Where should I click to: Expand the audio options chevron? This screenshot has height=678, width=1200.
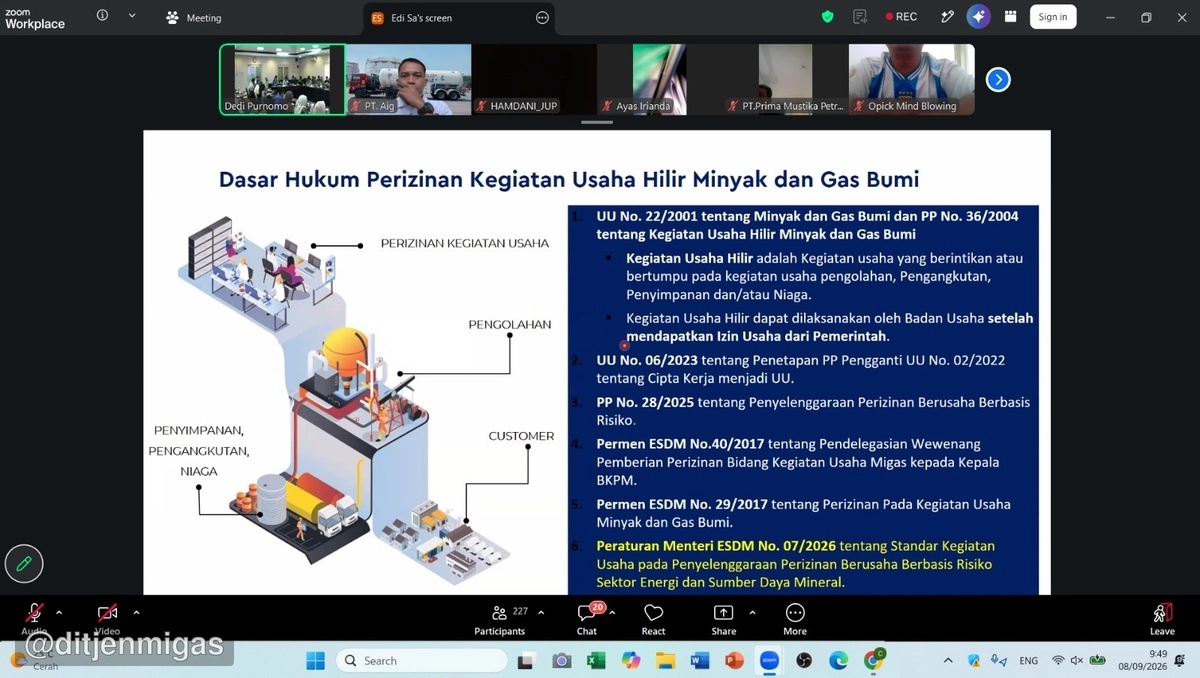[x=59, y=613]
